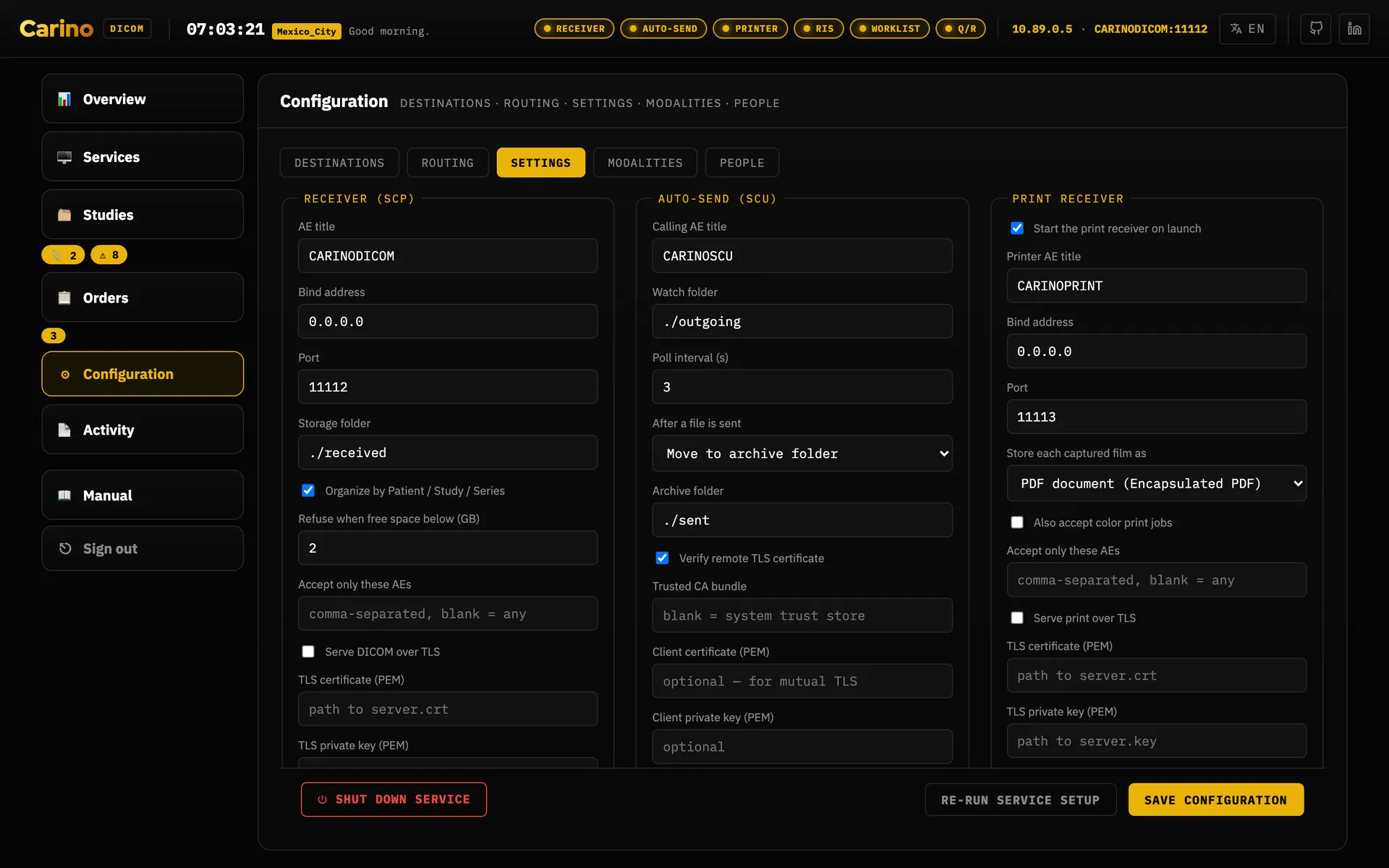Image resolution: width=1389 pixels, height=868 pixels.
Task: Open the Overview page
Action: click(x=143, y=99)
